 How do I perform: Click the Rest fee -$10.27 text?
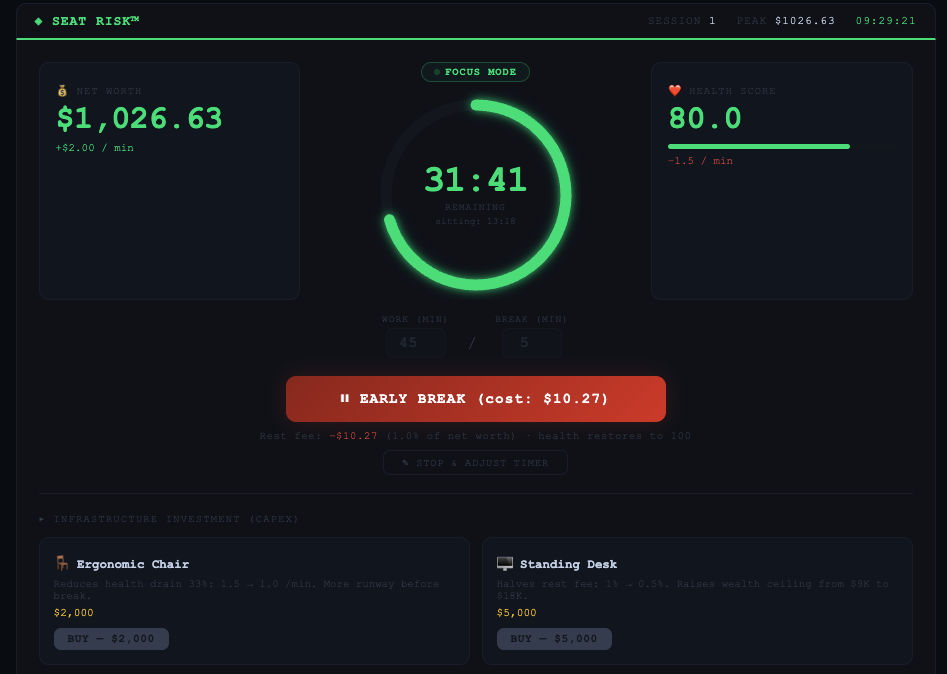[318, 436]
